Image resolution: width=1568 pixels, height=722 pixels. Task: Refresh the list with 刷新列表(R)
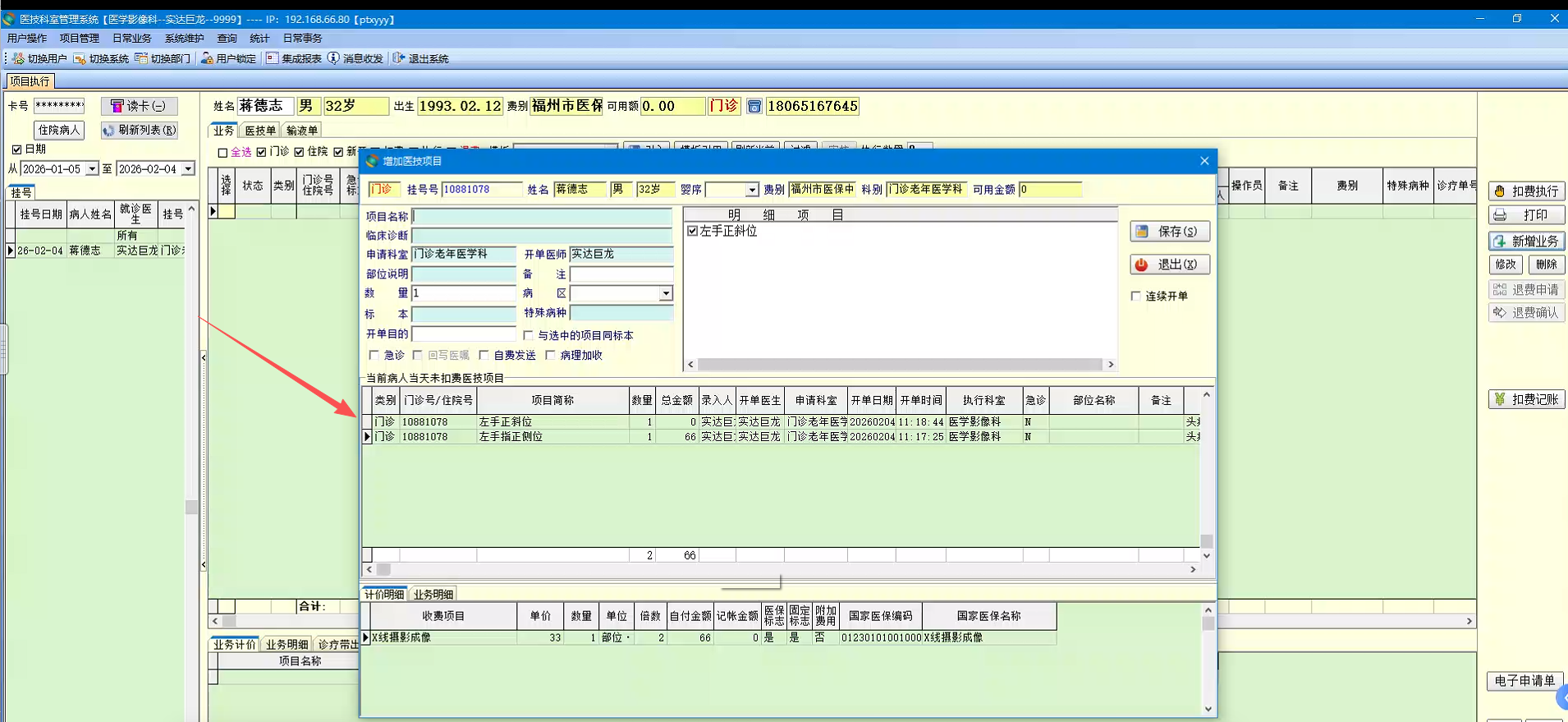[x=139, y=130]
